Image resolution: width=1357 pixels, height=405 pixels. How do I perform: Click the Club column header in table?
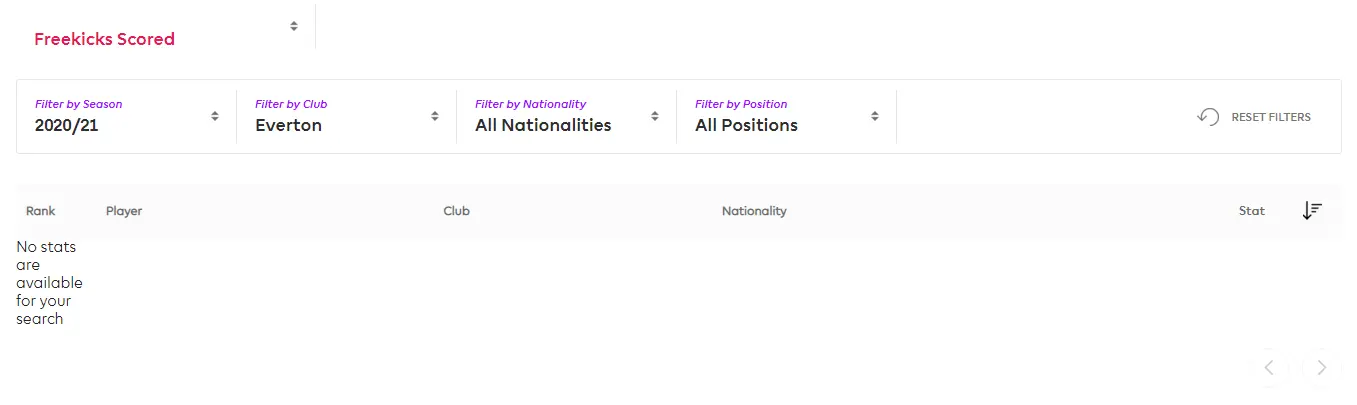click(x=456, y=211)
